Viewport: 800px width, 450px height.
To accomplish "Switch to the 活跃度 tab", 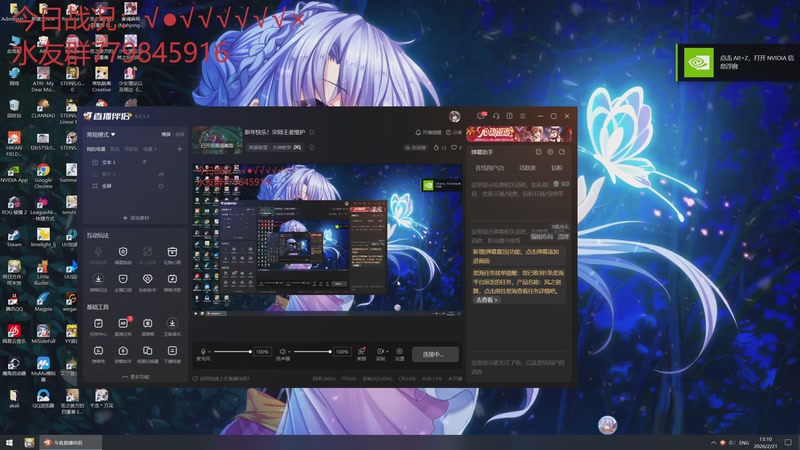I will (528, 168).
